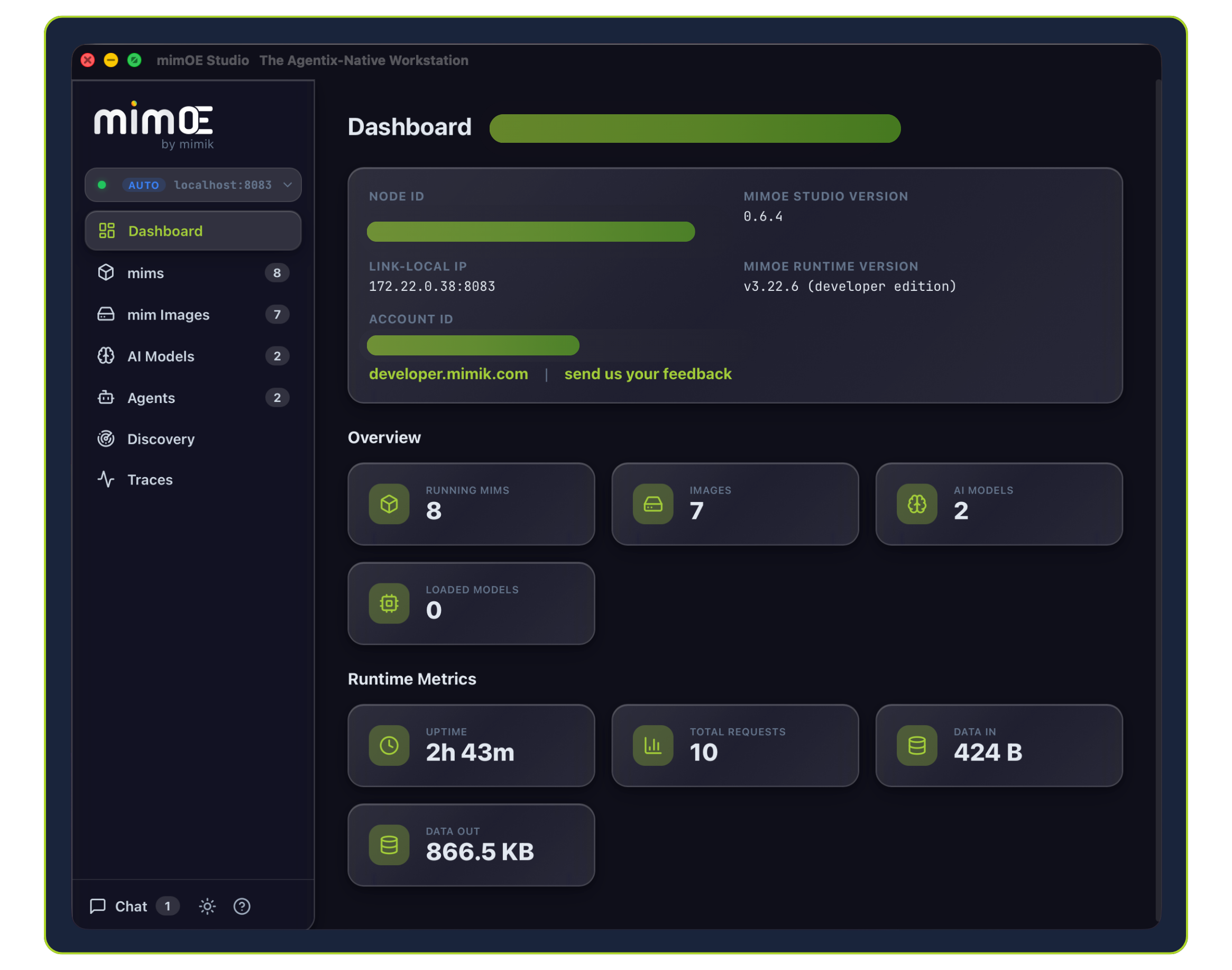Image resolution: width=1232 pixels, height=970 pixels.
Task: Click the Chat speech bubble icon
Action: click(x=98, y=907)
